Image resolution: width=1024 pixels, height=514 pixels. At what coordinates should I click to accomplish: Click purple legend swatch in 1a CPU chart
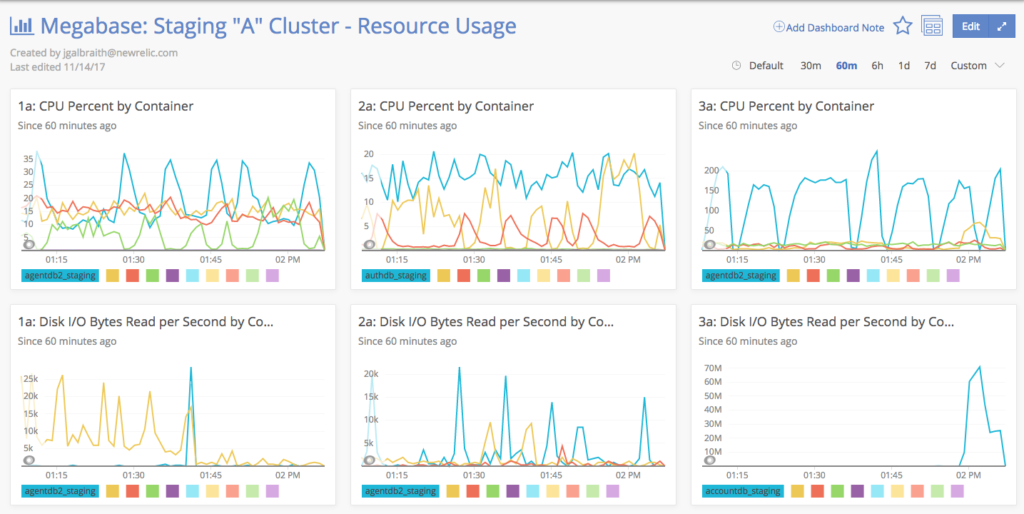click(172, 276)
